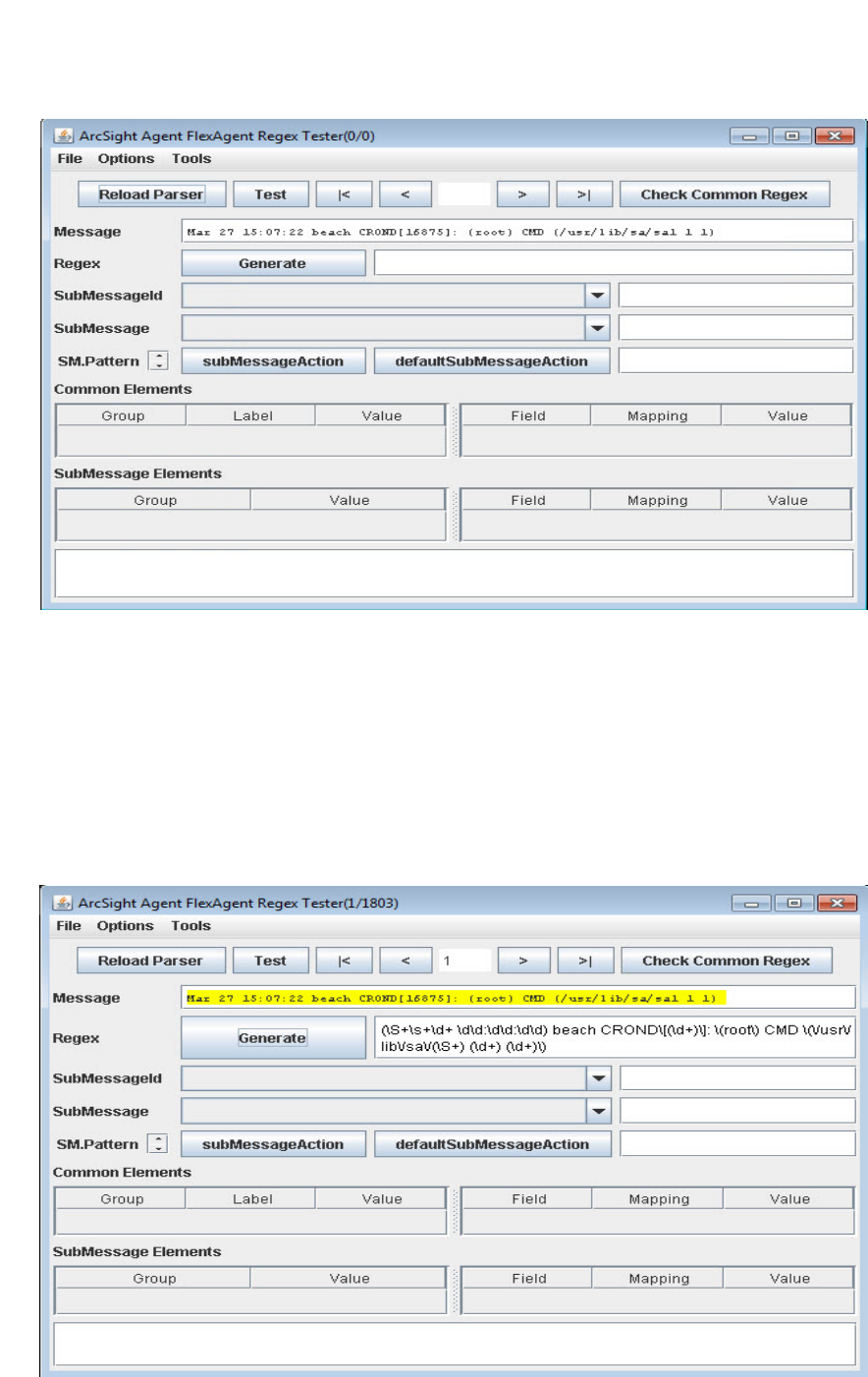
Task: Click bottom output text area in (1/1803) window
Action: [x=455, y=1344]
